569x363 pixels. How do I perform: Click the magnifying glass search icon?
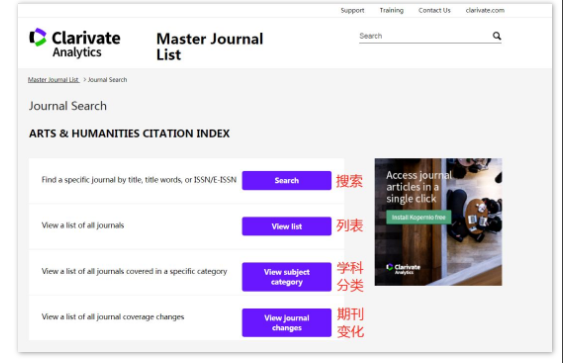click(496, 36)
